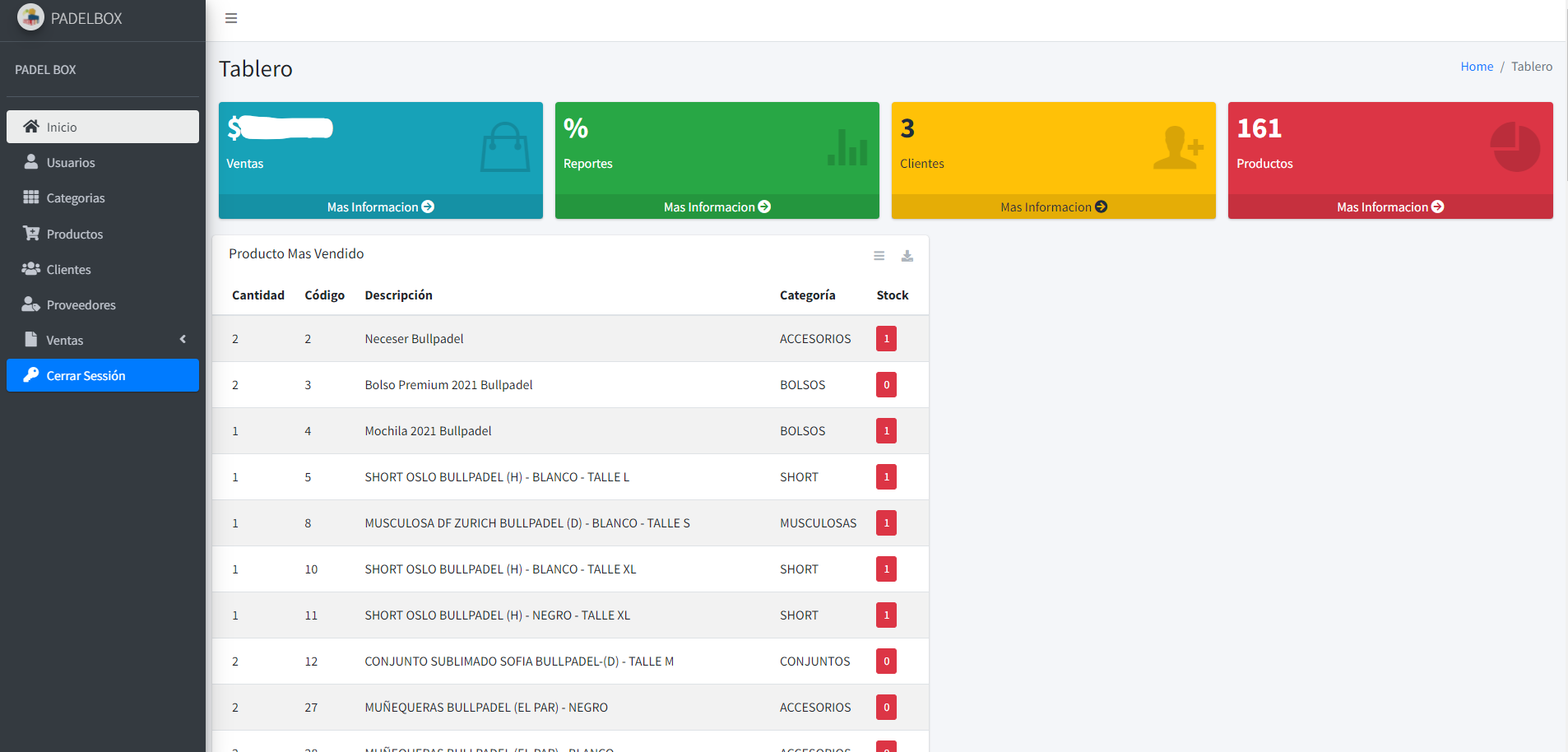Click the add-user icon in Clientes card
This screenshot has height=752, width=1568.
(1178, 148)
